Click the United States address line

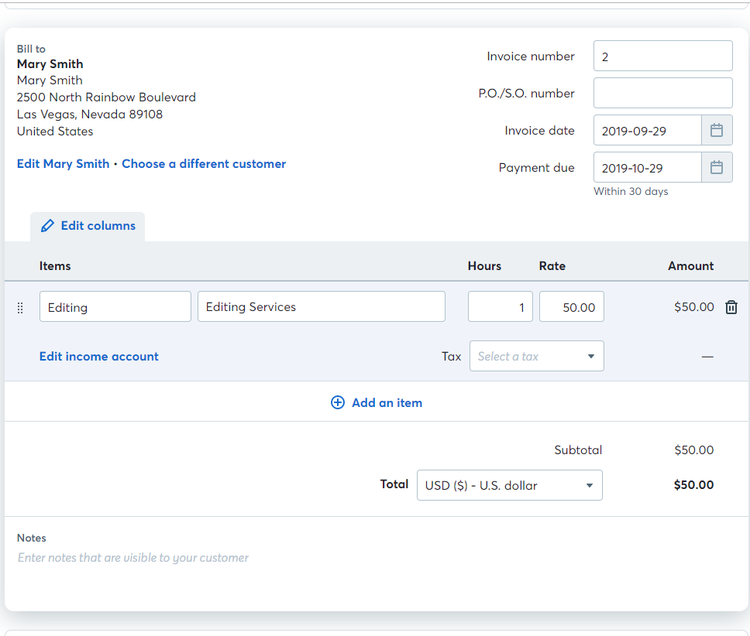[55, 132]
